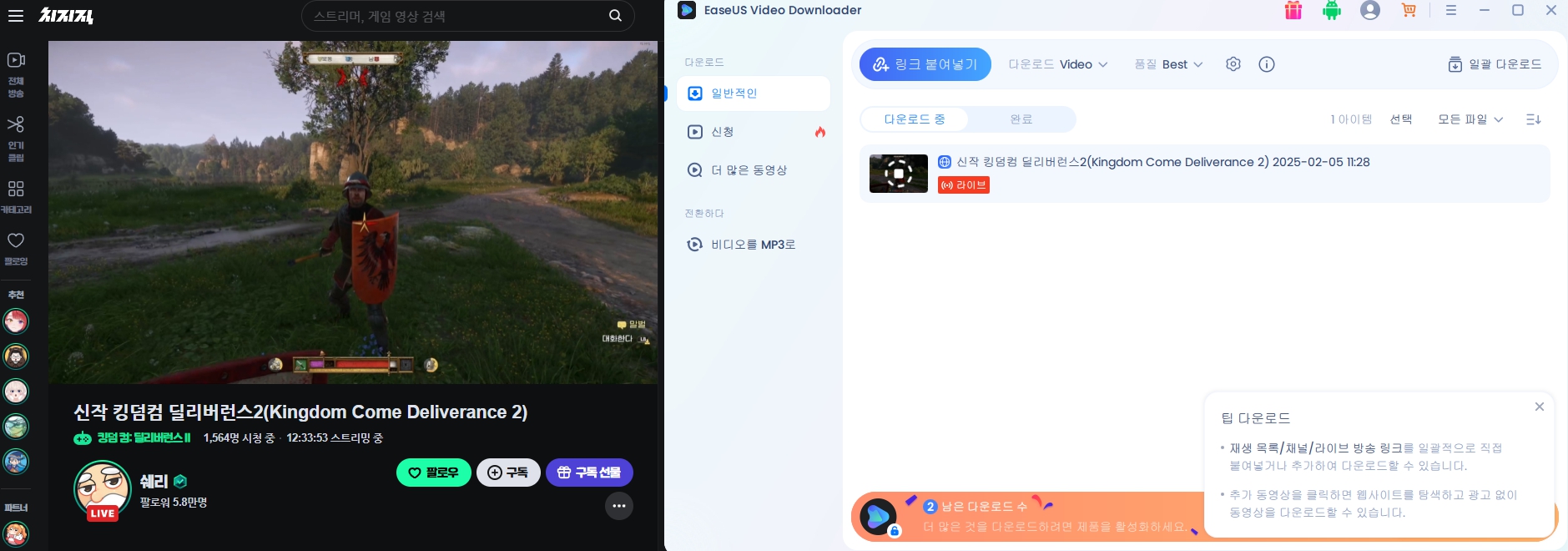Open the more options ellipsis button below 구독 선물
The height and width of the screenshot is (551, 1568).
619,506
